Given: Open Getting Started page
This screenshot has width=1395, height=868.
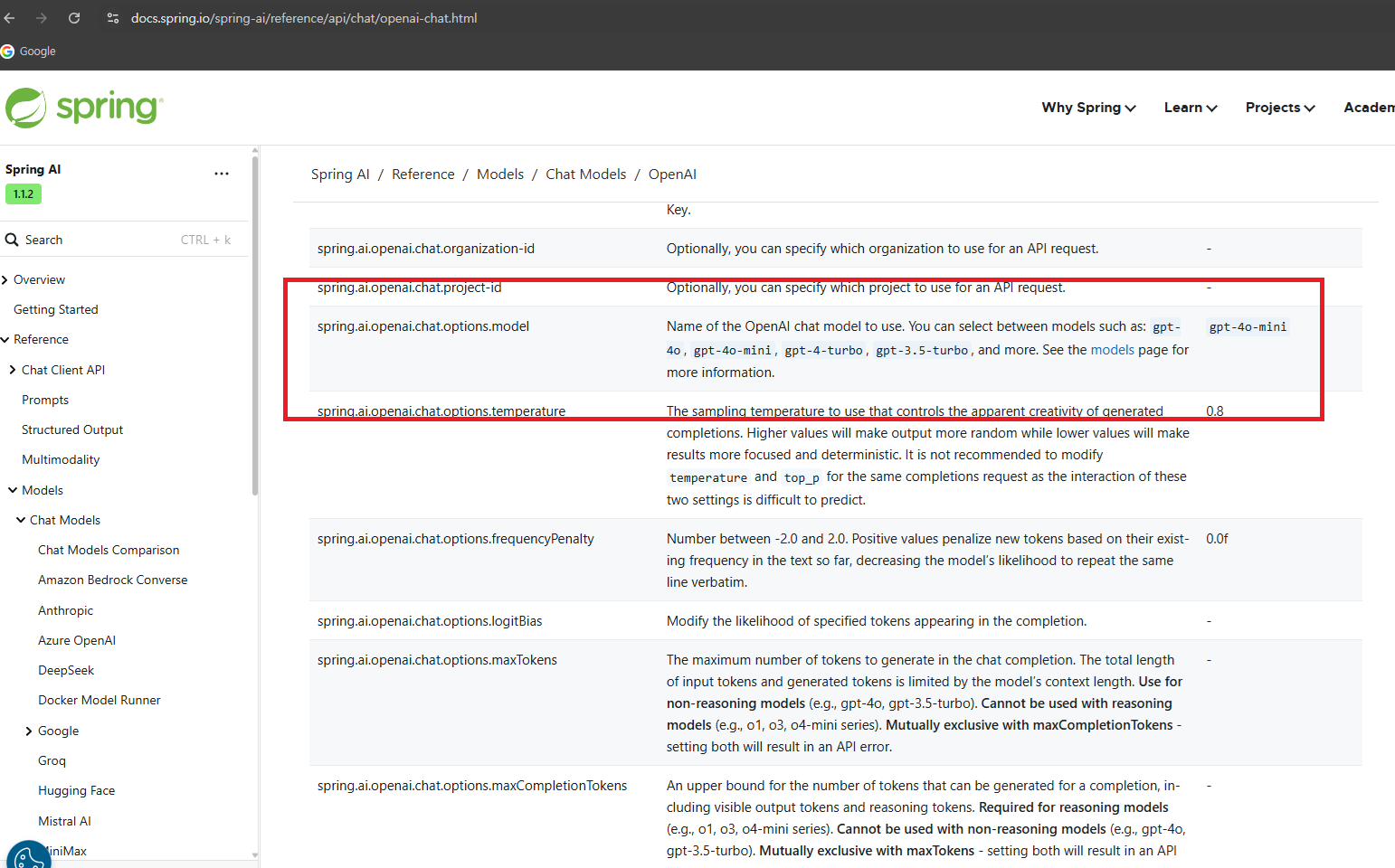Looking at the screenshot, I should point(56,309).
